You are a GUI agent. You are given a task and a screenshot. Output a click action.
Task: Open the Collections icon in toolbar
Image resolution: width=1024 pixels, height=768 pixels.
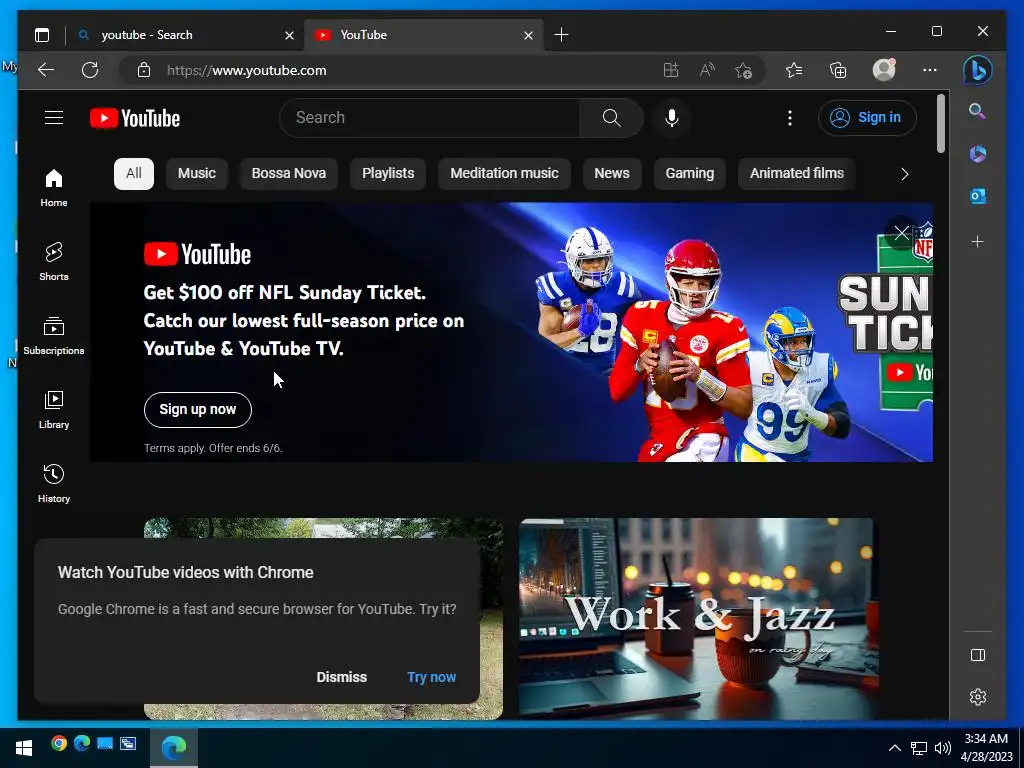[x=838, y=70]
